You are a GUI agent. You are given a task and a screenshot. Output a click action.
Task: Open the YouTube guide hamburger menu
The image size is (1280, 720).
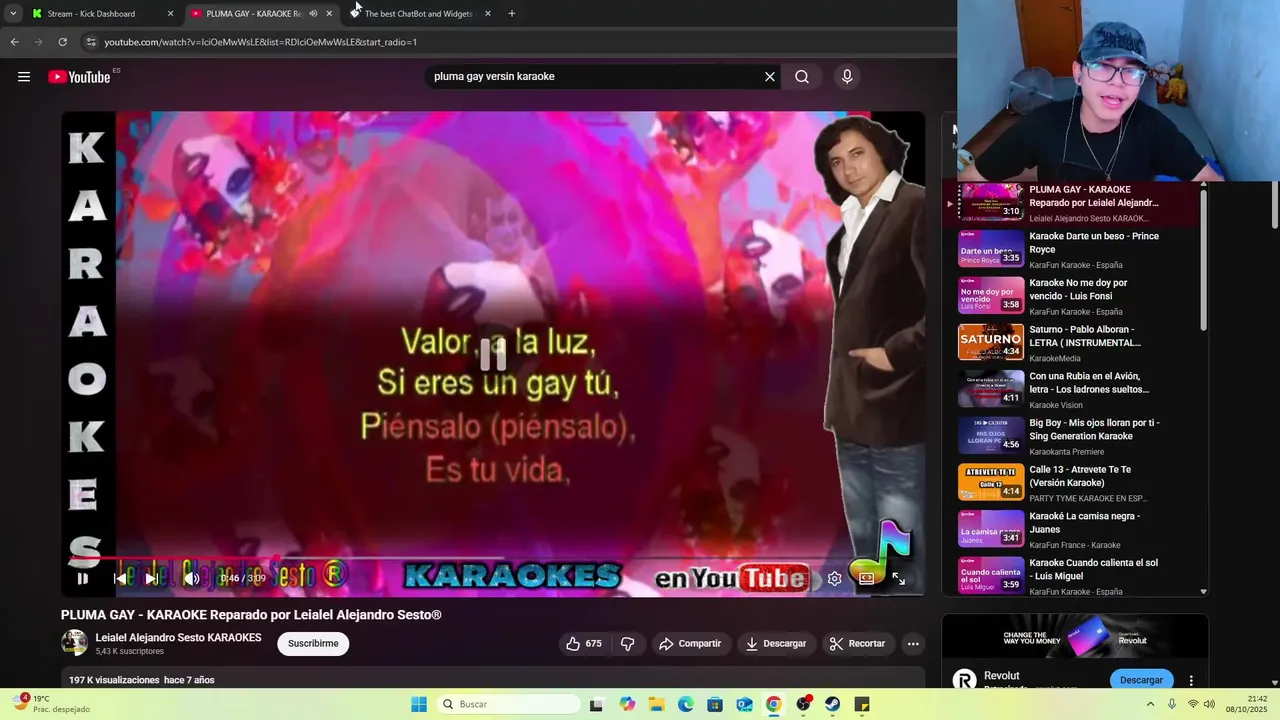coord(24,77)
